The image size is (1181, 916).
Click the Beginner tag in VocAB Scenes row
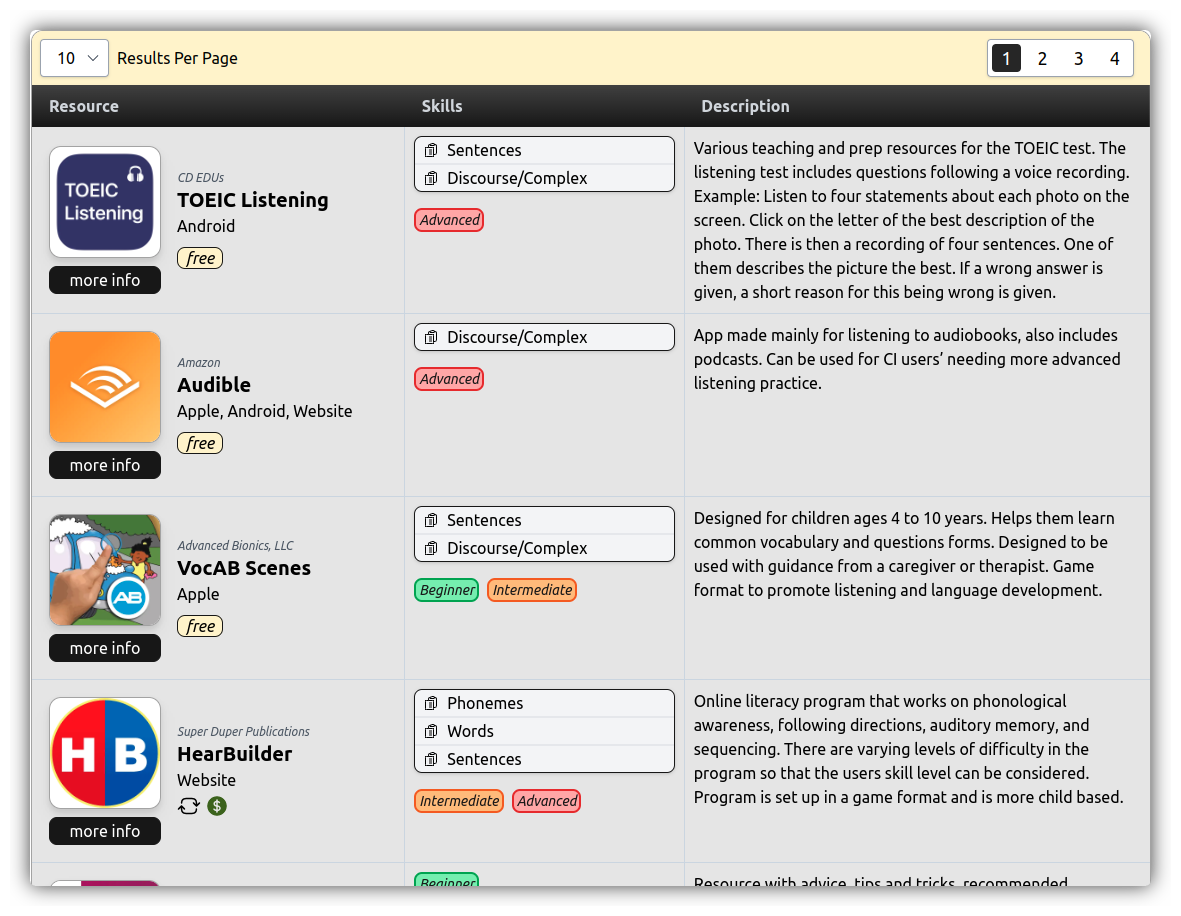[x=447, y=590]
